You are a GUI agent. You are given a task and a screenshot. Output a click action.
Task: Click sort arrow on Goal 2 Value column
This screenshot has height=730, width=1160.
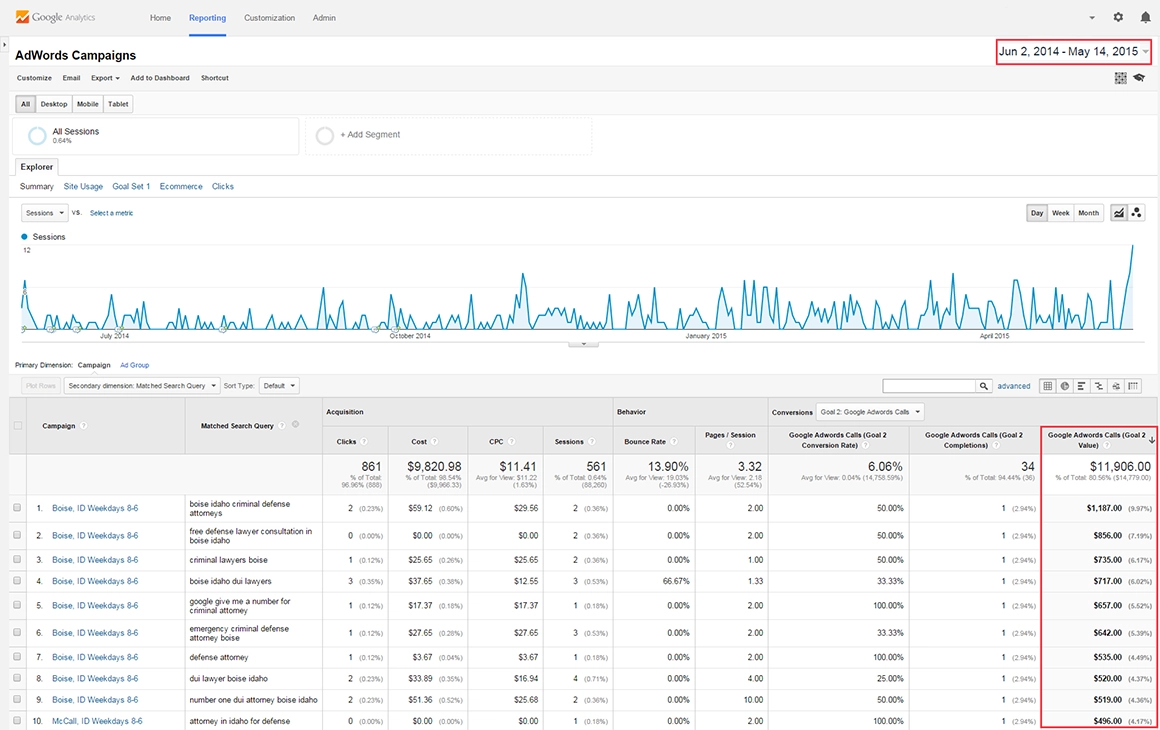pos(1152,440)
